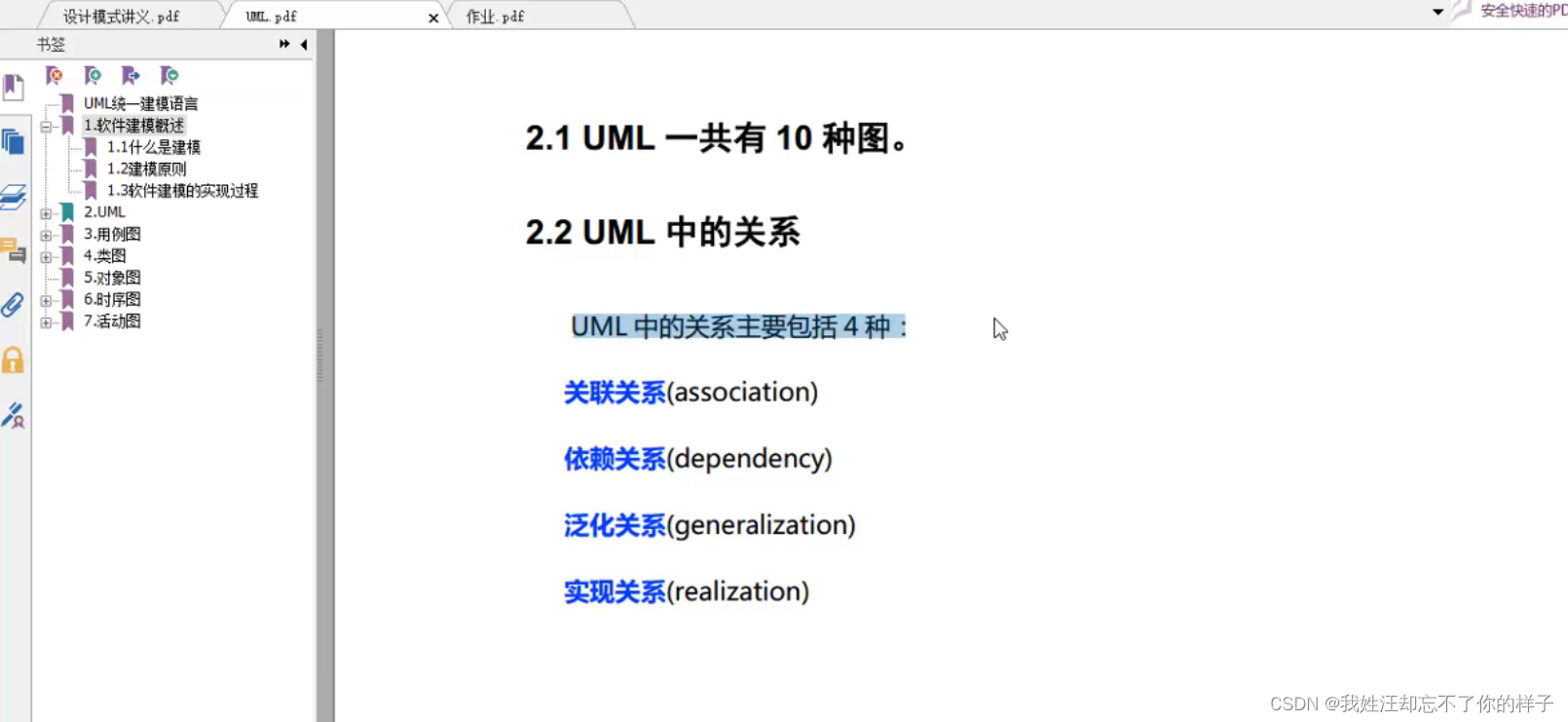Click the 实现关系(realization) line
The width and height of the screenshot is (1568, 722).
pyautogui.click(x=687, y=591)
